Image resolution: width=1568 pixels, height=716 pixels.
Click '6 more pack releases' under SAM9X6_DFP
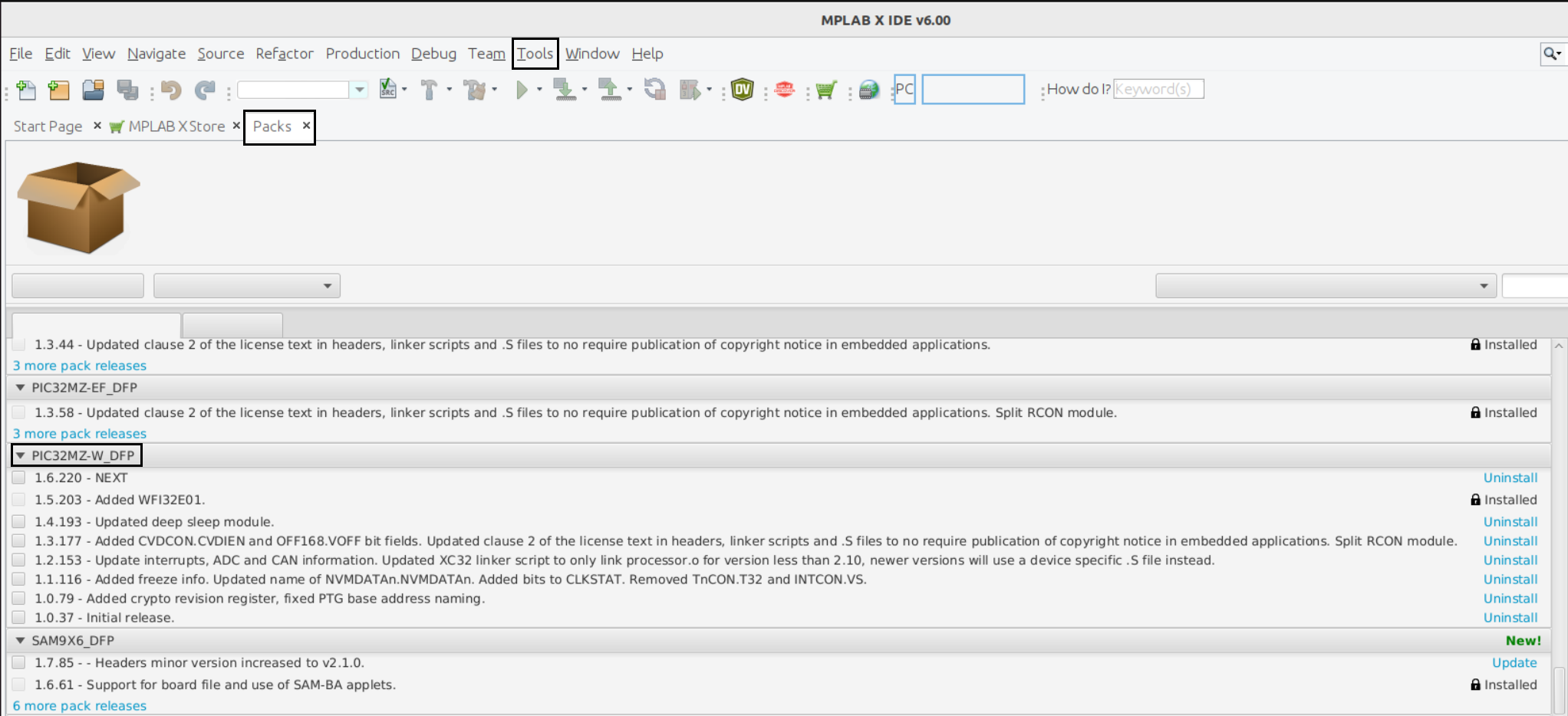pyautogui.click(x=80, y=706)
